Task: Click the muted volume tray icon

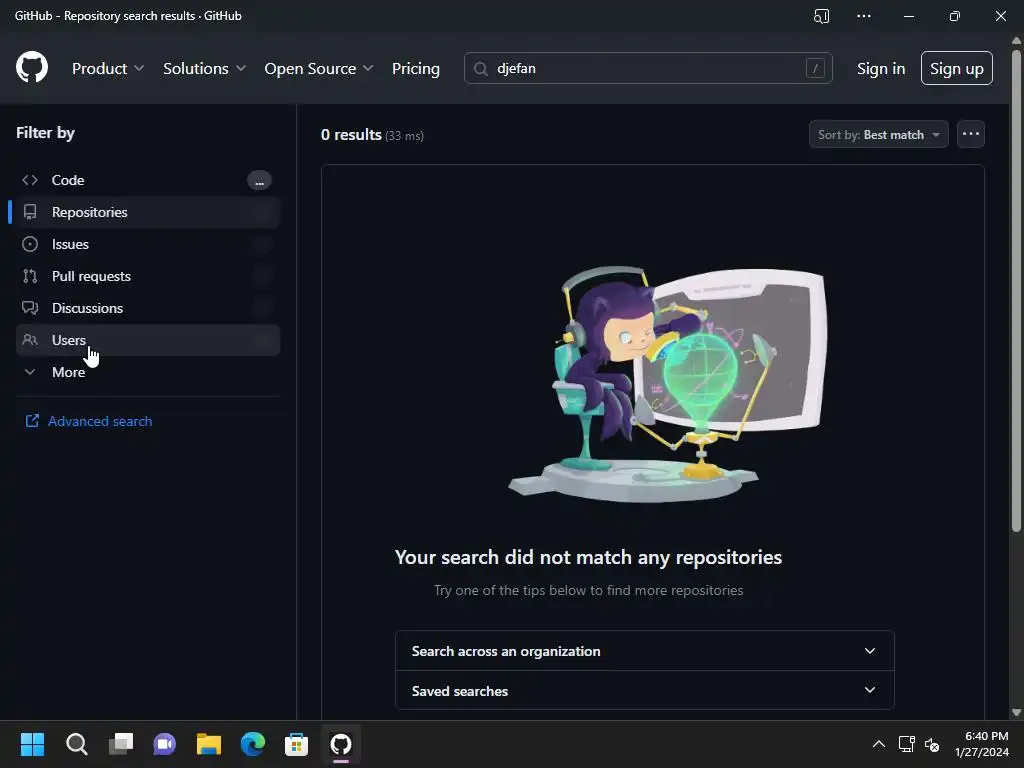Action: (x=932, y=744)
